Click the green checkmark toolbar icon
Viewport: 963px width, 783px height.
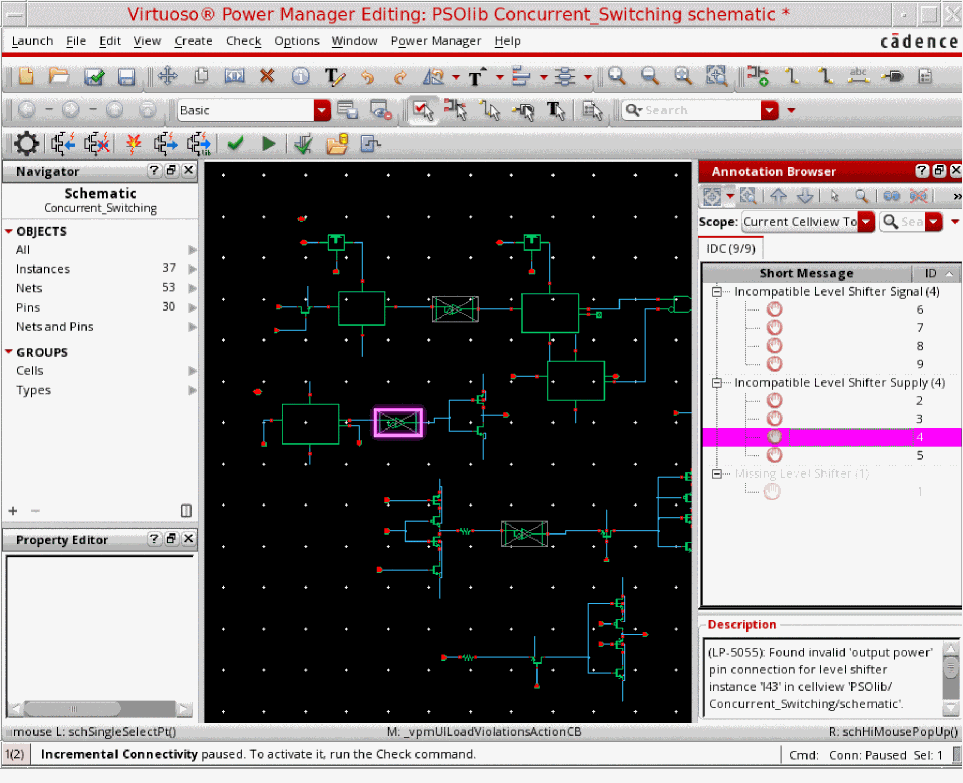(235, 144)
